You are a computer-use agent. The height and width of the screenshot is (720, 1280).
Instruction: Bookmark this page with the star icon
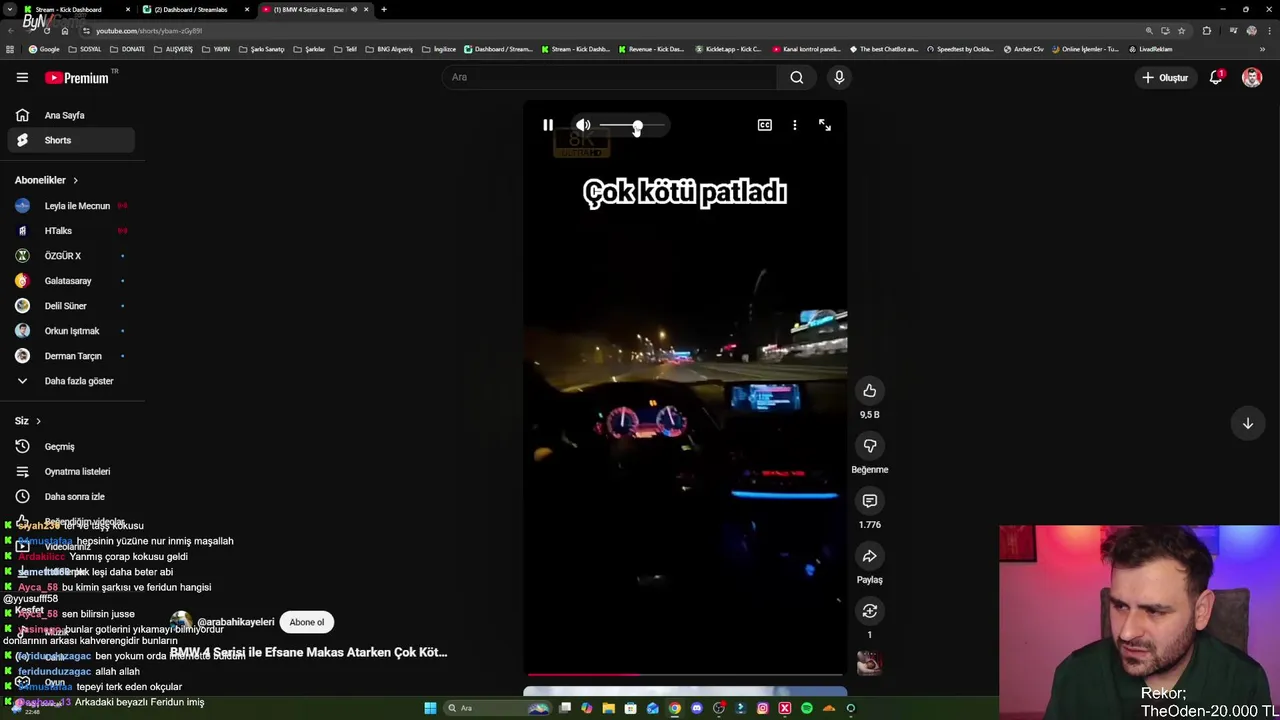[1182, 31]
